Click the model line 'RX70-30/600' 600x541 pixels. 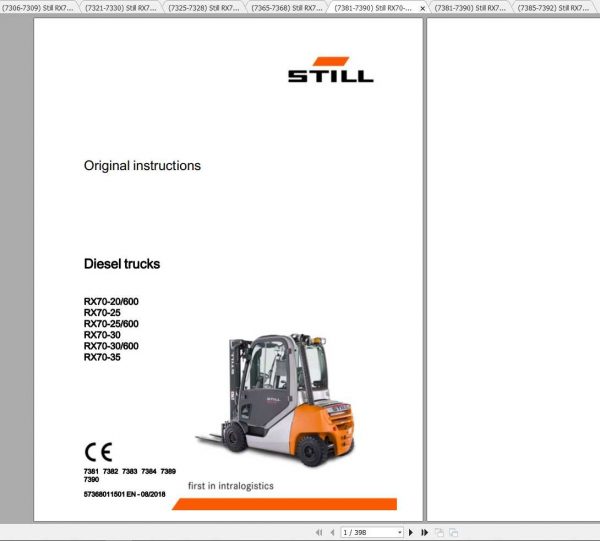coord(111,346)
